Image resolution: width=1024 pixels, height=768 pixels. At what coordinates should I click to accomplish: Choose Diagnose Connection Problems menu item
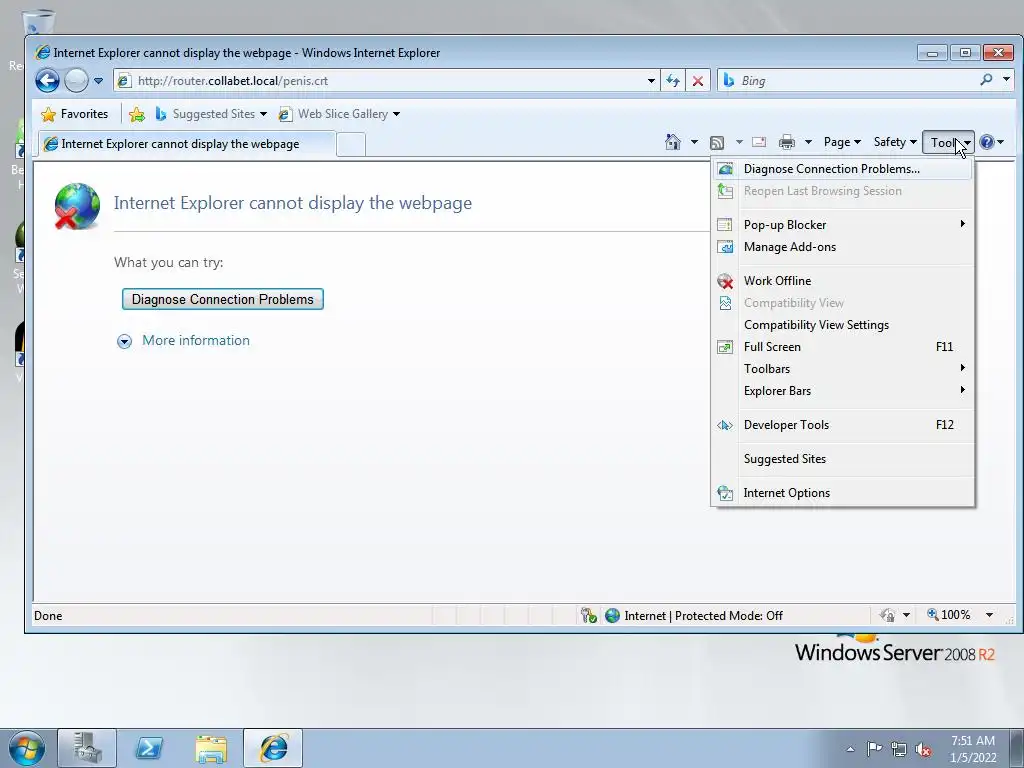843,169
